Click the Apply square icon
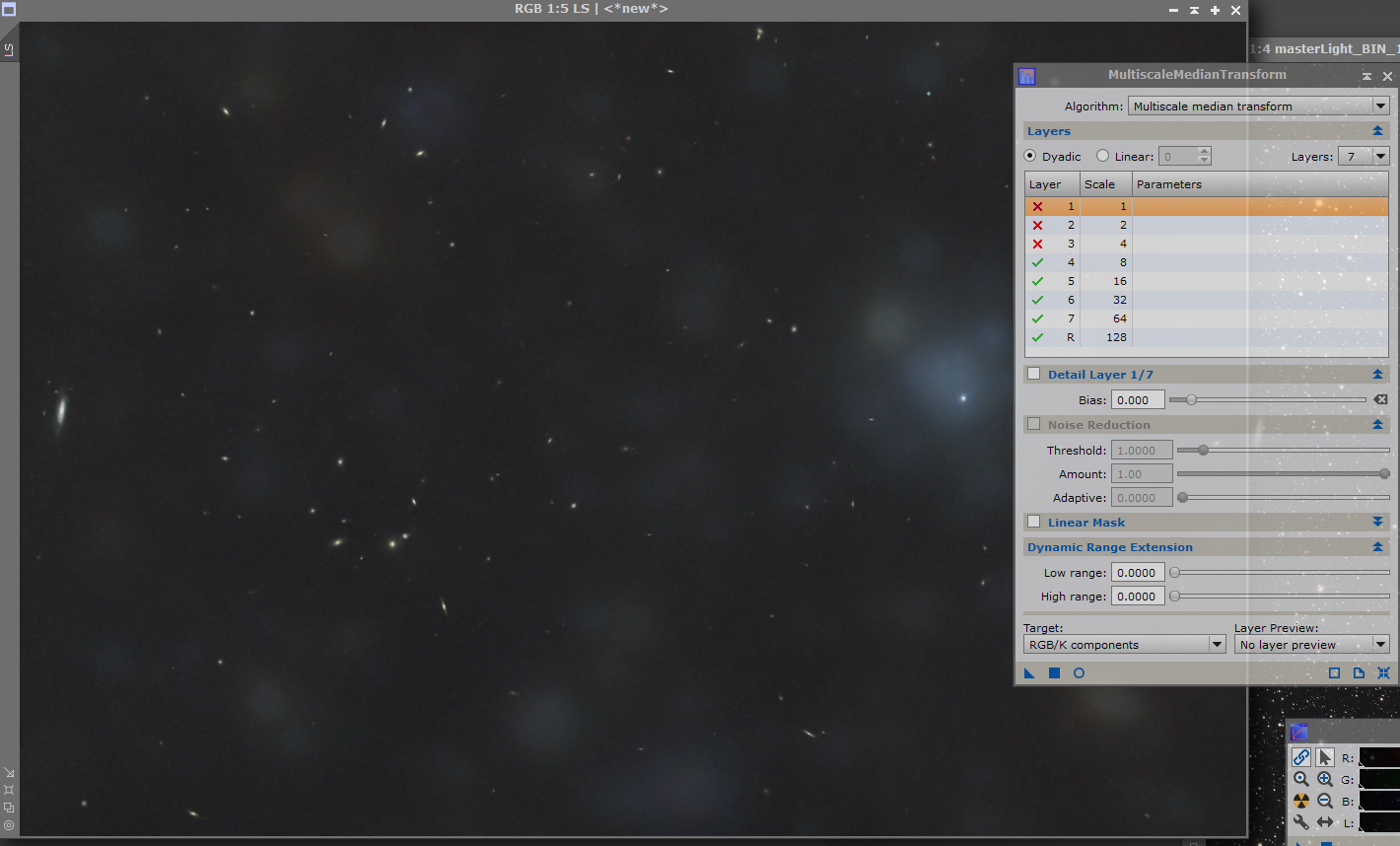This screenshot has height=846, width=1400. click(x=1054, y=673)
